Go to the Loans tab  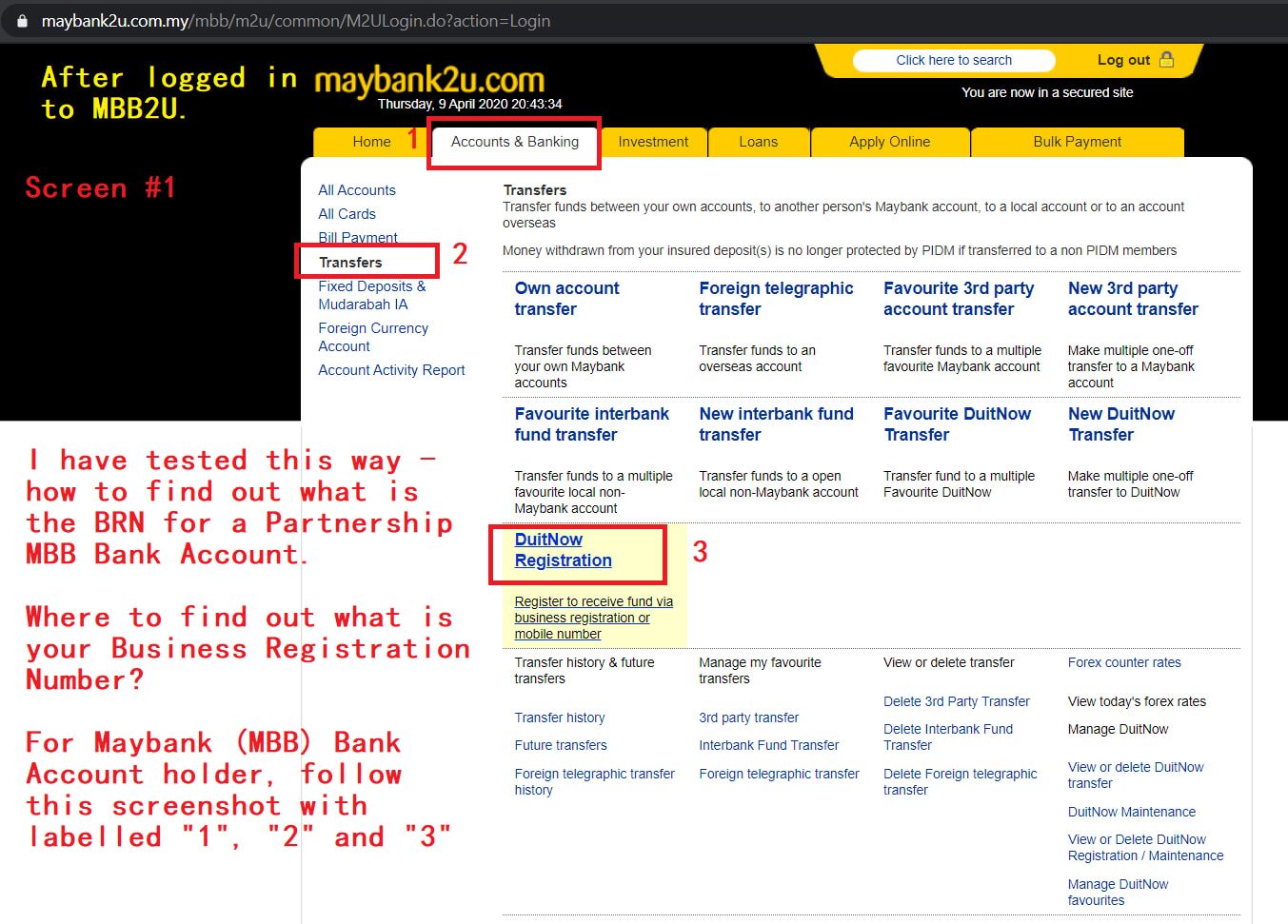(759, 142)
